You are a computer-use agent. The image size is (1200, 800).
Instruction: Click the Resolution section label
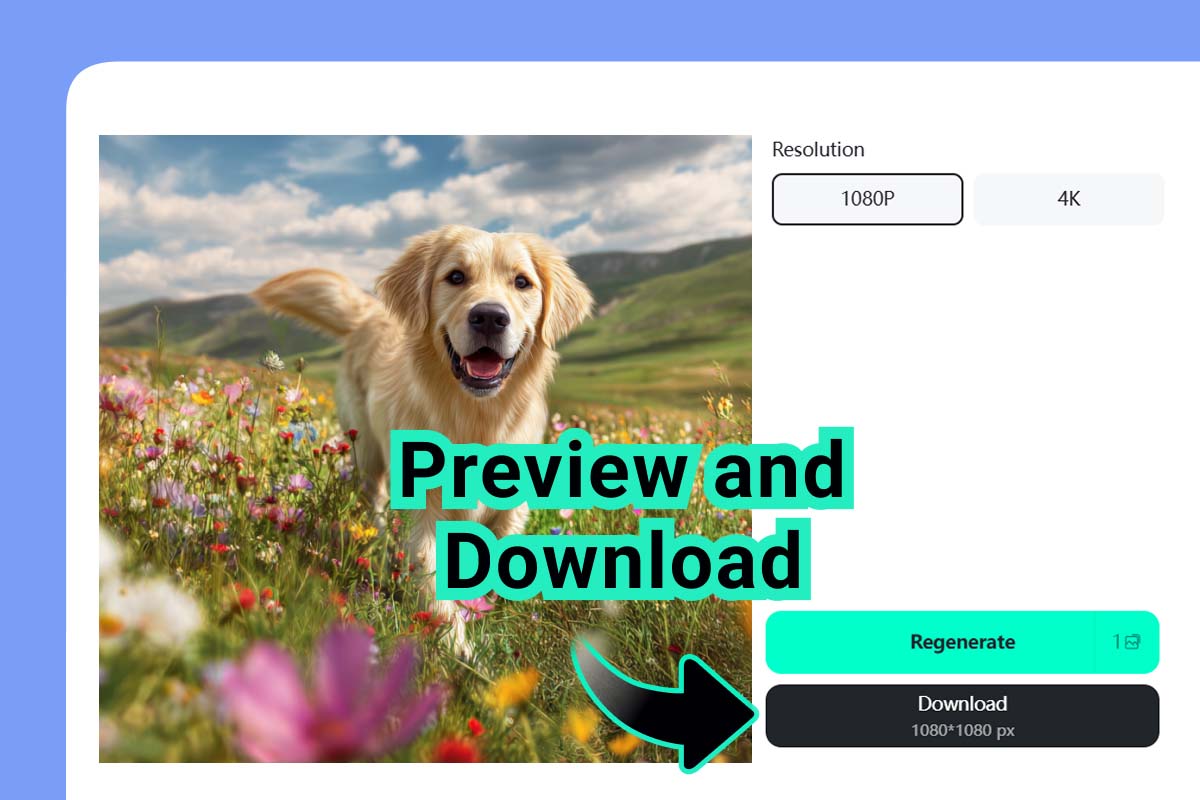(x=818, y=149)
